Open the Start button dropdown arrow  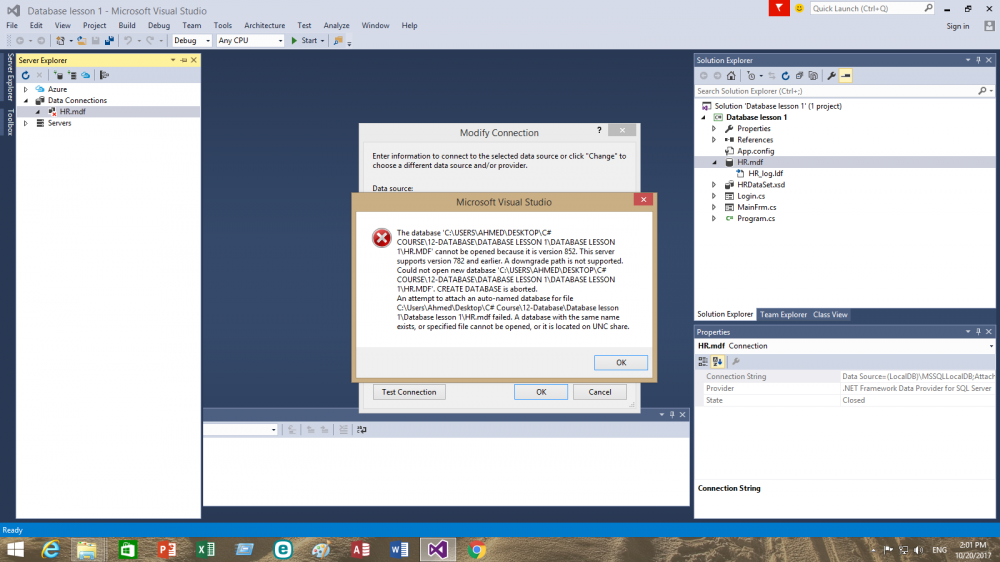[x=323, y=40]
